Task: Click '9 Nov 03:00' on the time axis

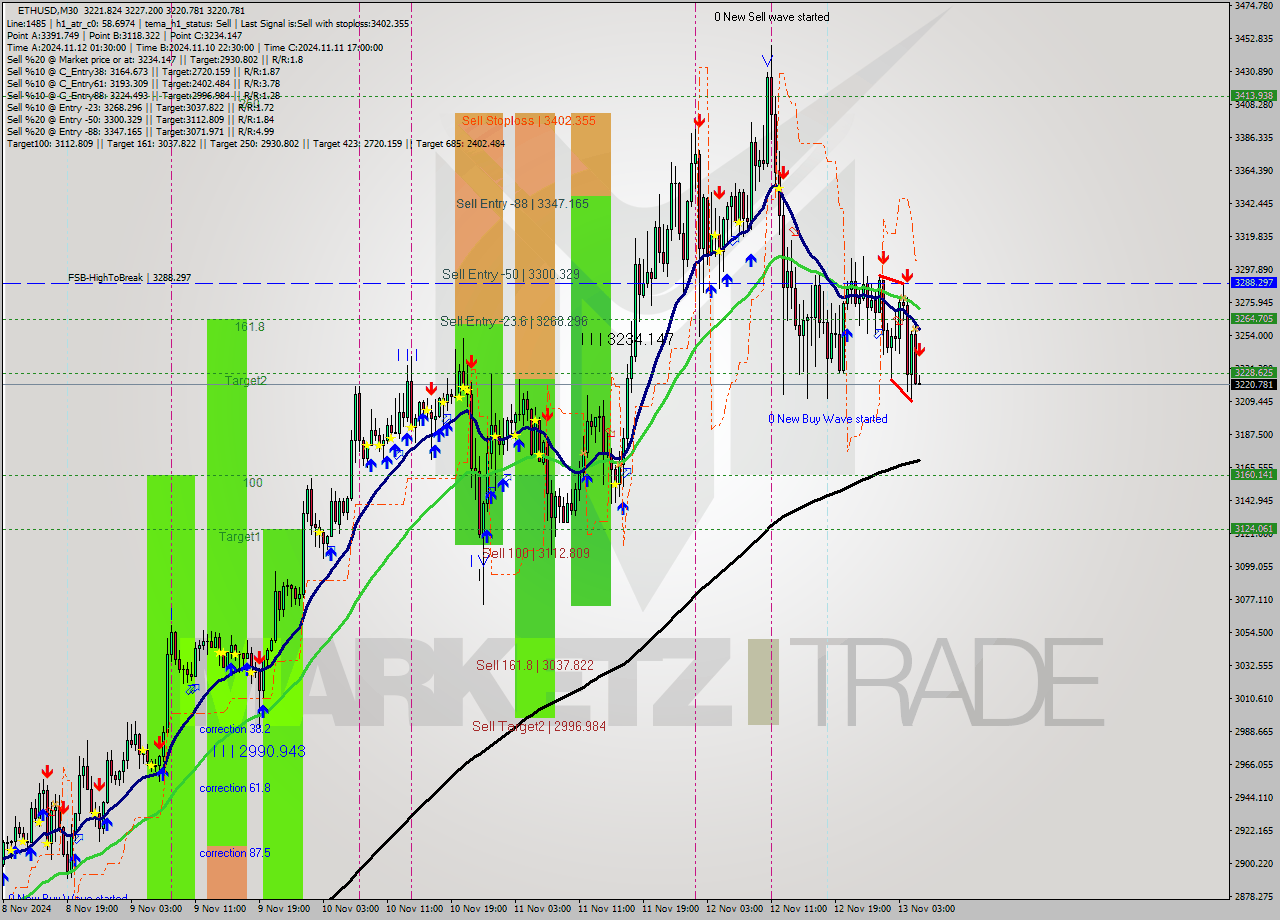Action: [155, 909]
